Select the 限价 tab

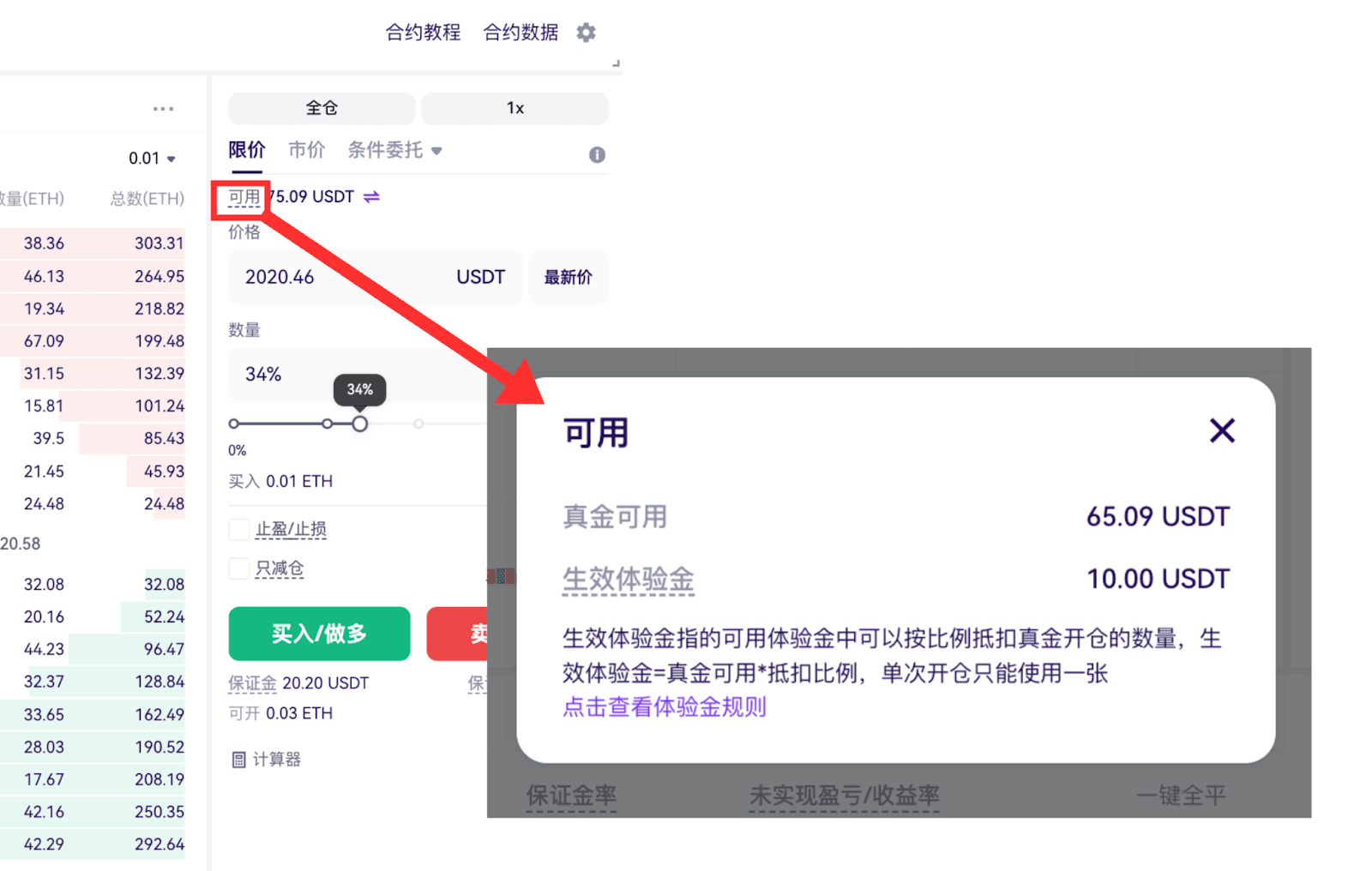[247, 150]
